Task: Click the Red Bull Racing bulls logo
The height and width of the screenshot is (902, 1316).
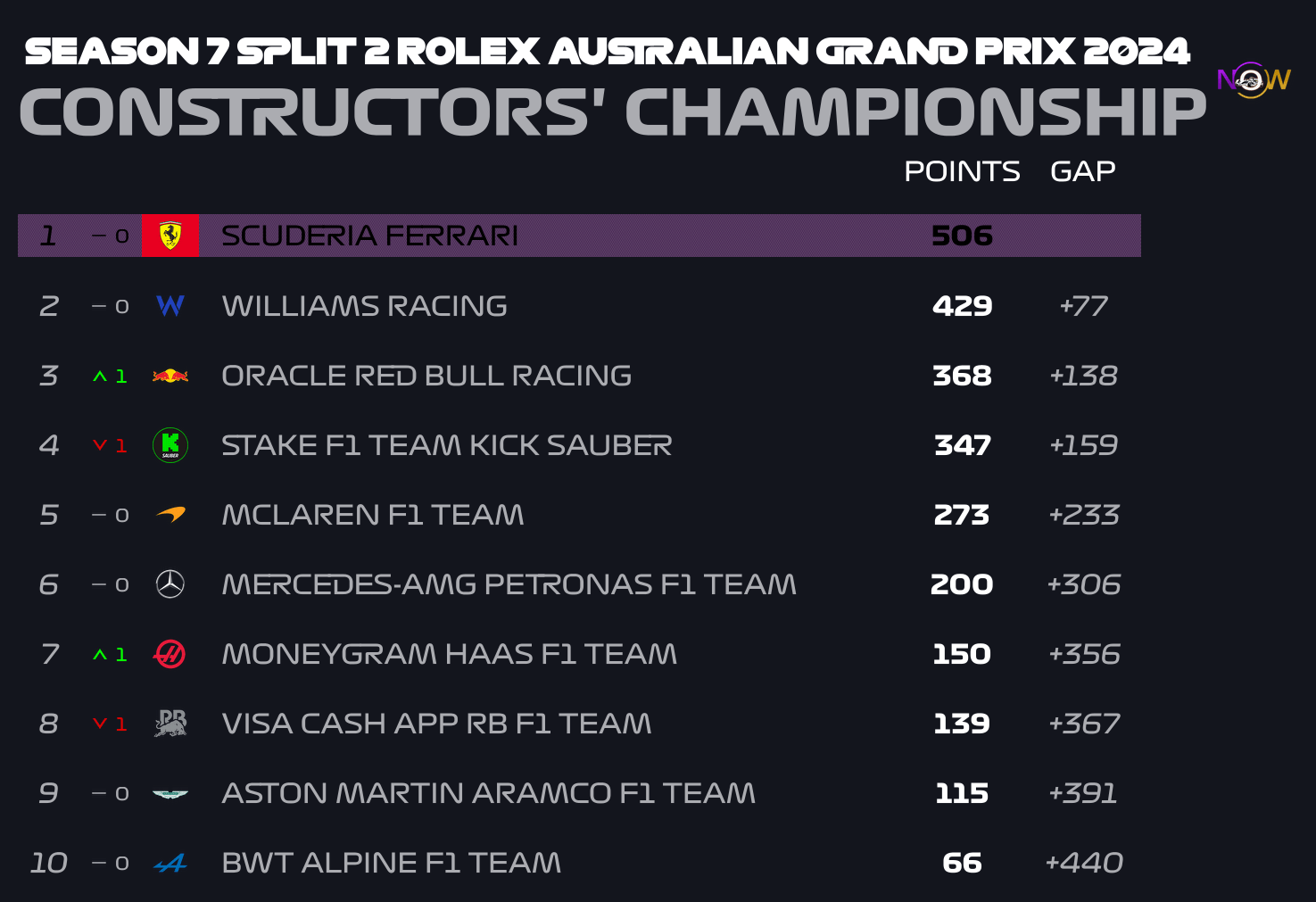Action: point(170,376)
